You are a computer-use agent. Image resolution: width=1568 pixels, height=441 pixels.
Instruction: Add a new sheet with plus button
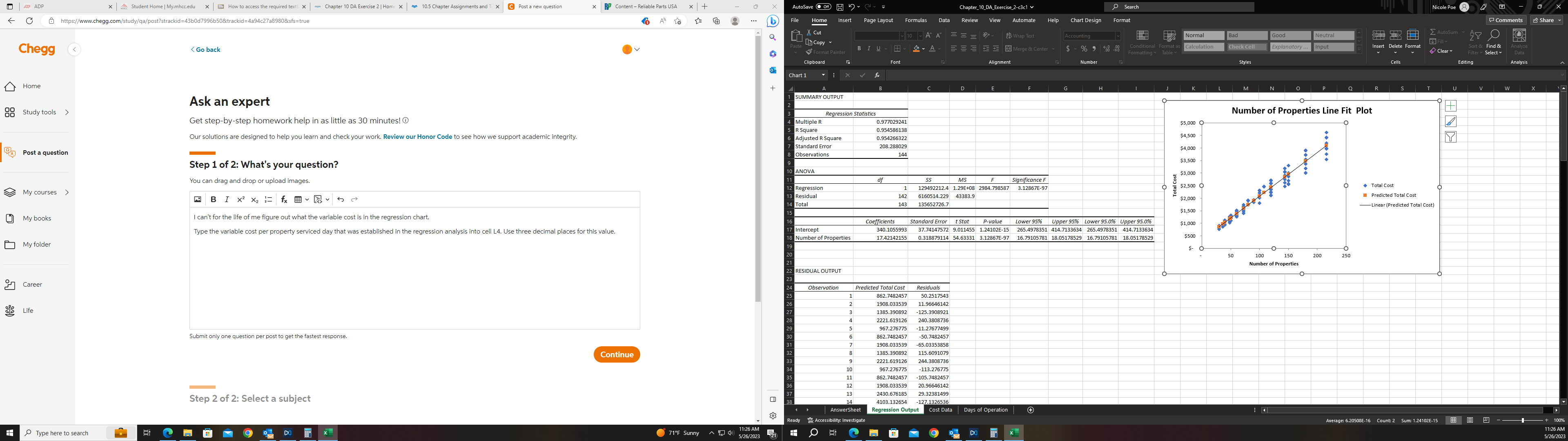pyautogui.click(x=1031, y=410)
